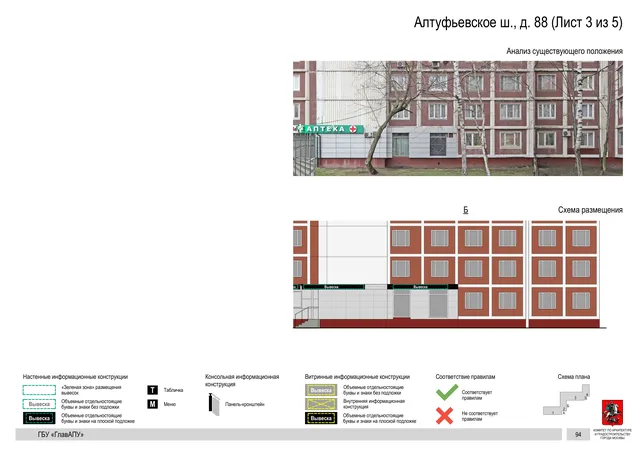
Task: Select the Соответствует правилам label by the checkmark
Action: tap(477, 395)
